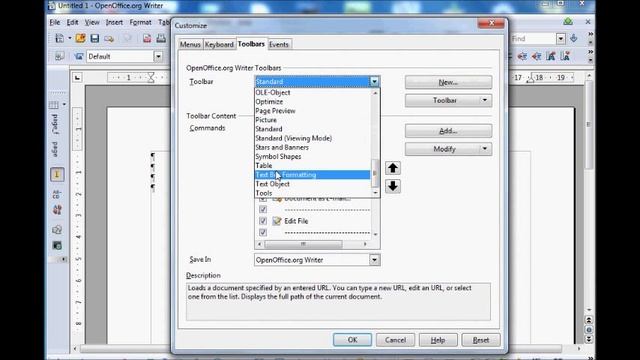Move command up with the up arrow button
Viewport: 640px width, 360px height.
(393, 168)
